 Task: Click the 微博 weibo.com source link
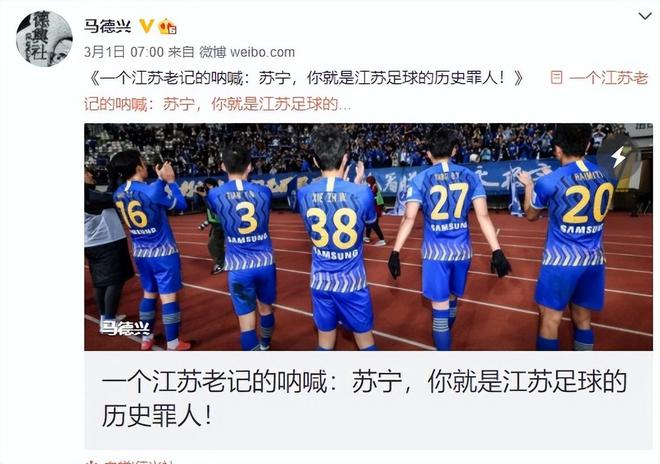click(247, 52)
